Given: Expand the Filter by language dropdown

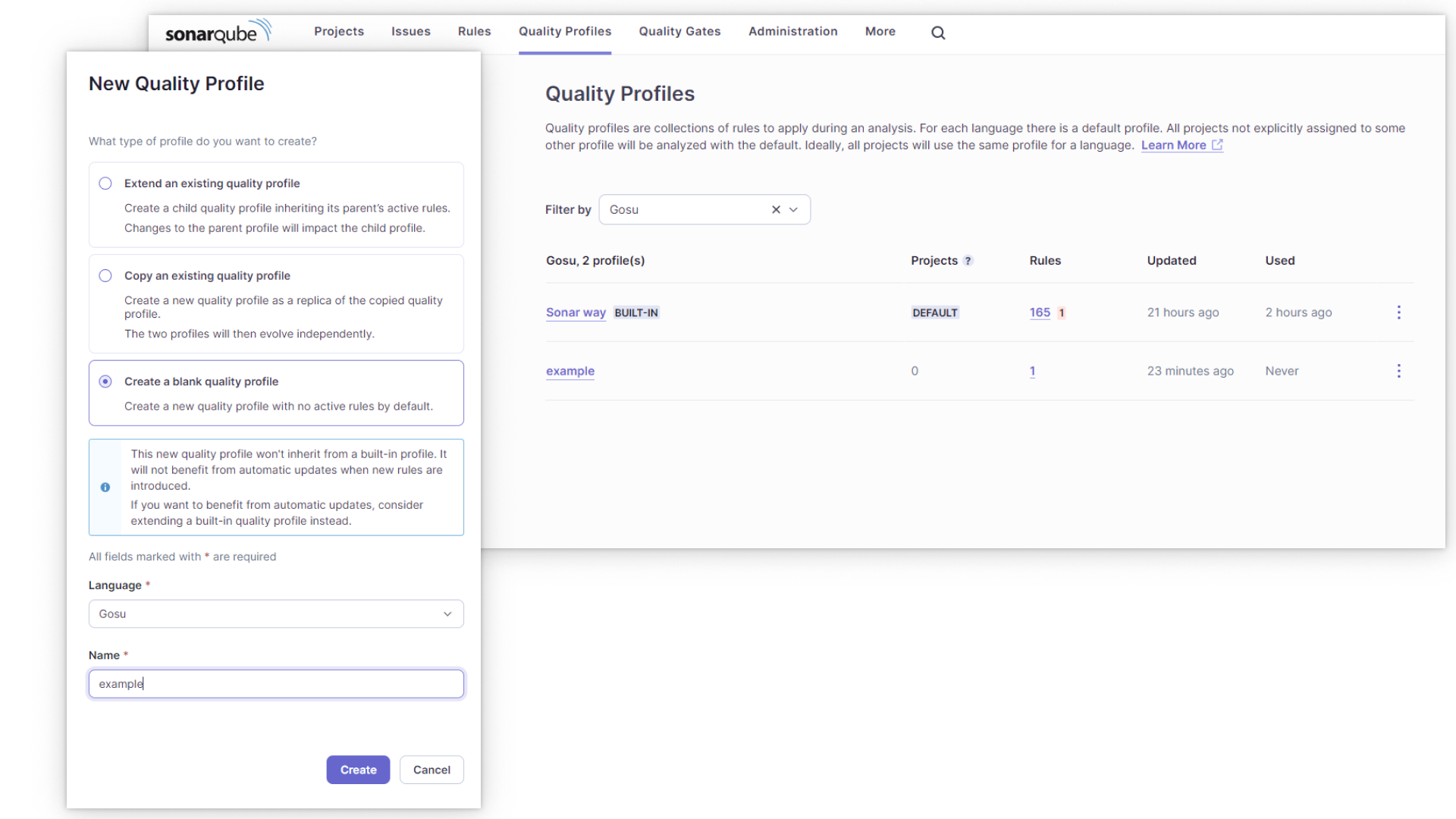Looking at the screenshot, I should pyautogui.click(x=794, y=210).
